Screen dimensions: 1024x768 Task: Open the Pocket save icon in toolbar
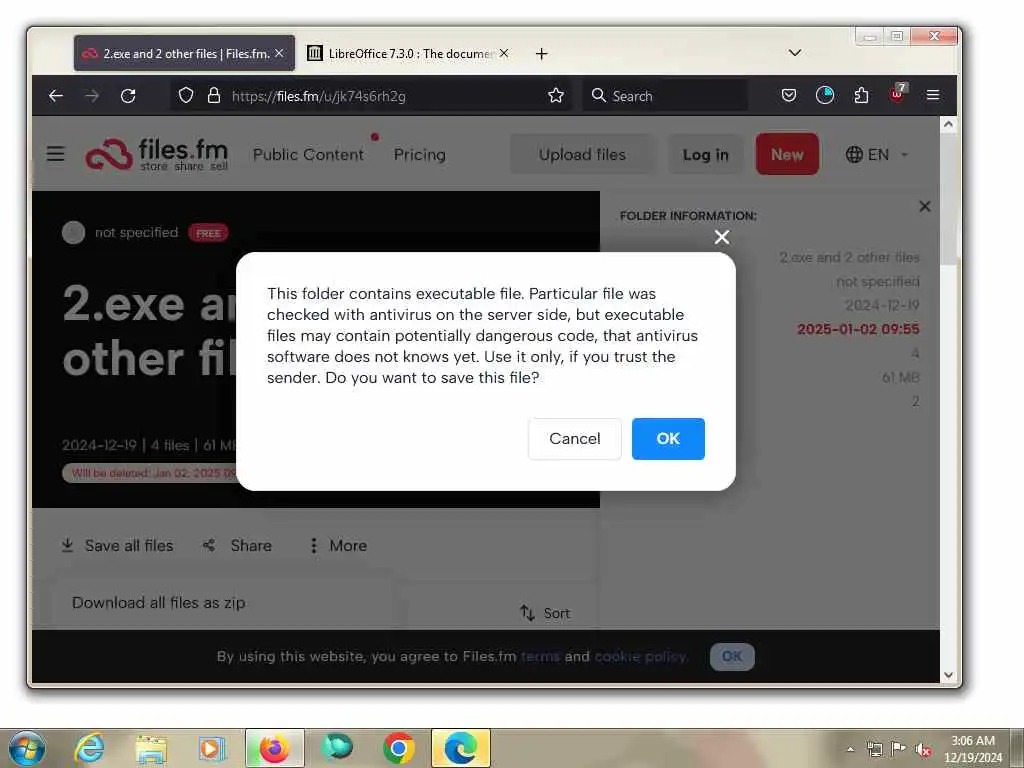click(789, 96)
